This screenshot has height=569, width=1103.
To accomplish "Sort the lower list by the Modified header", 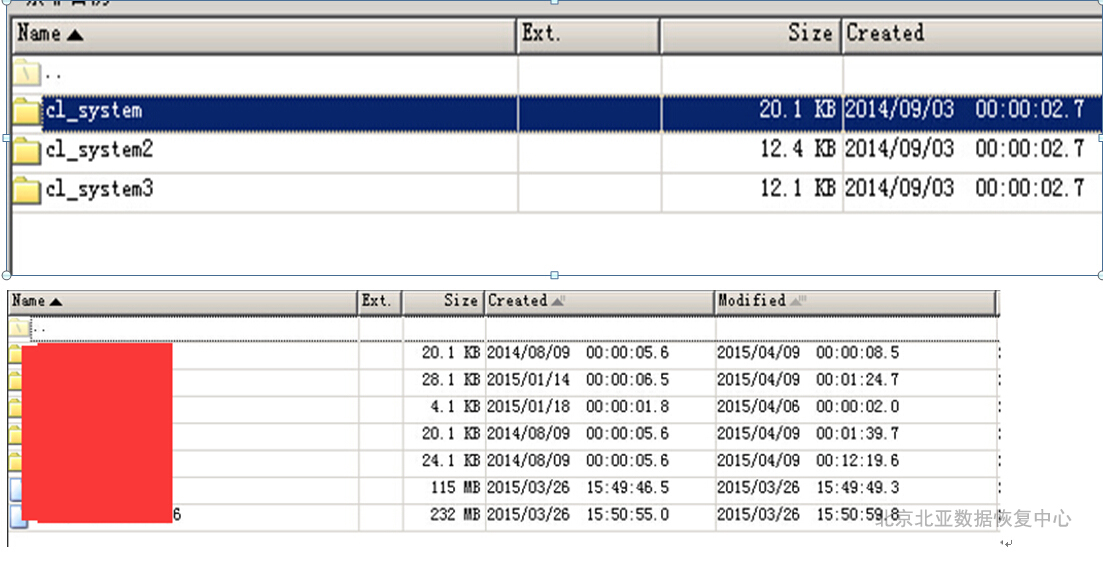I will (855, 302).
